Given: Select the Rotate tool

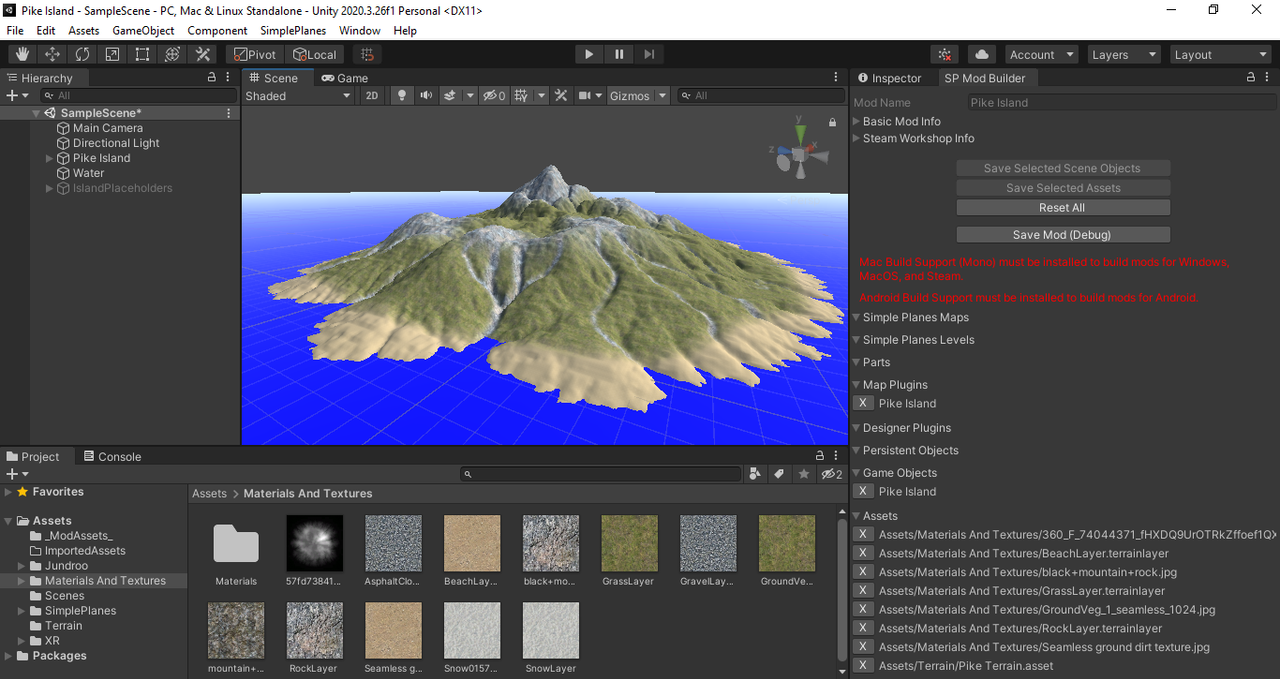Looking at the screenshot, I should [x=82, y=54].
